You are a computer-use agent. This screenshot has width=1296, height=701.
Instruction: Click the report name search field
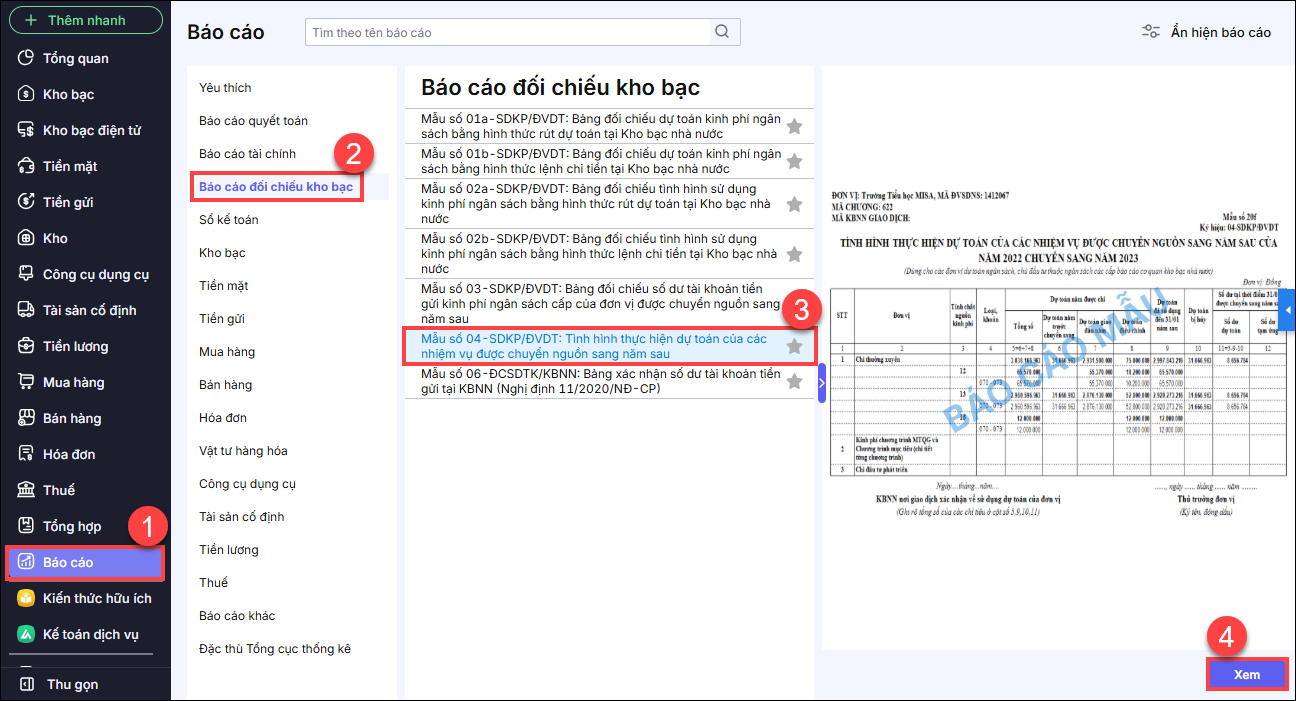tap(508, 32)
